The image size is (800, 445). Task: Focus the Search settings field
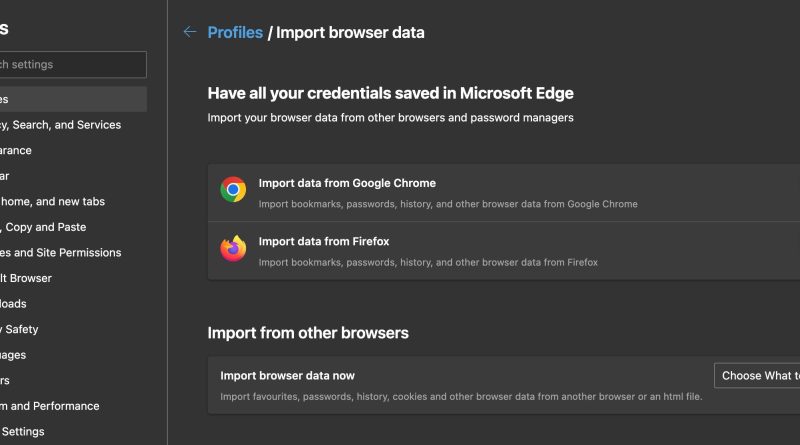click(x=73, y=64)
